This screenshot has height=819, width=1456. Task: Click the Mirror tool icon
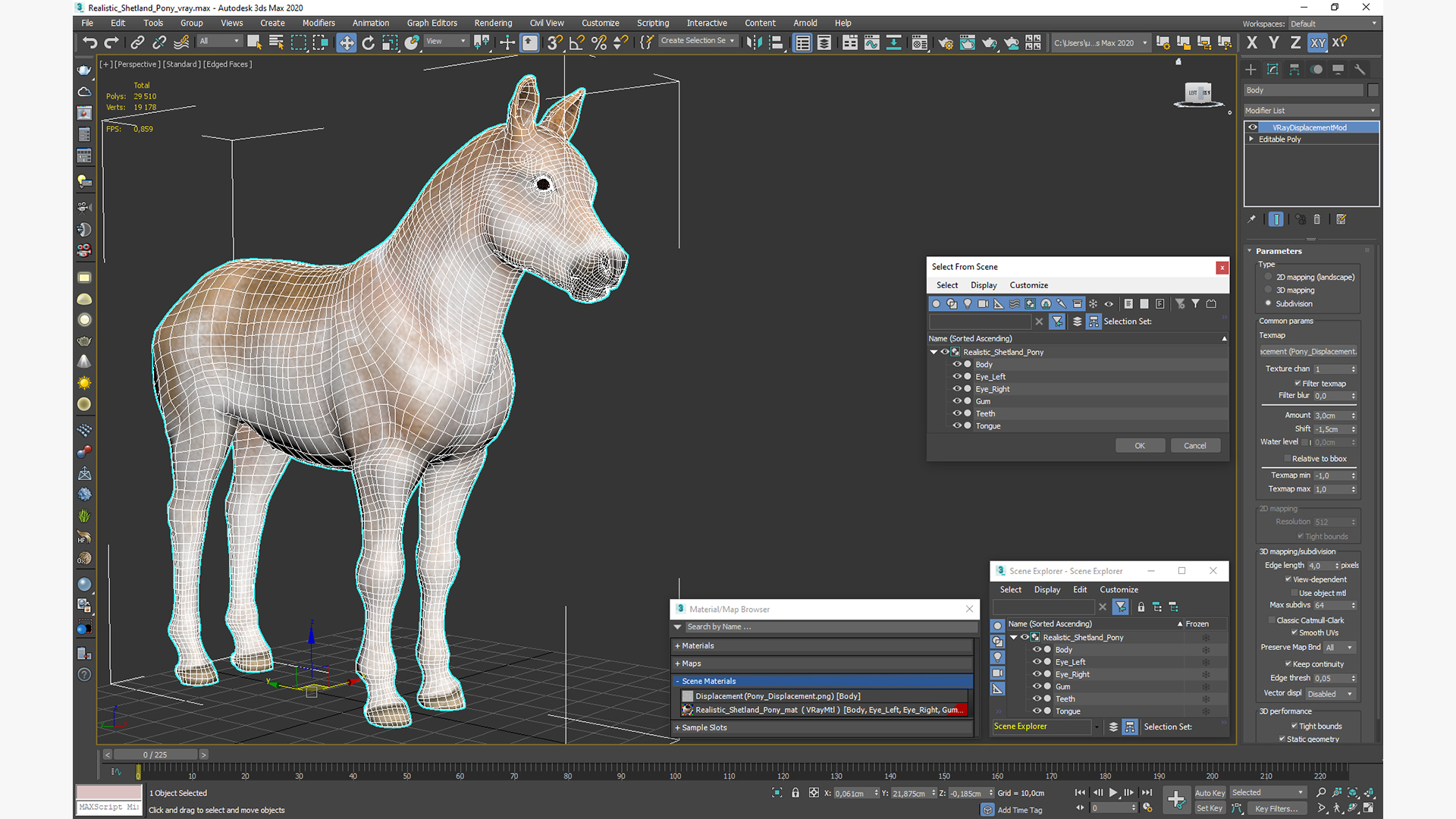[754, 42]
